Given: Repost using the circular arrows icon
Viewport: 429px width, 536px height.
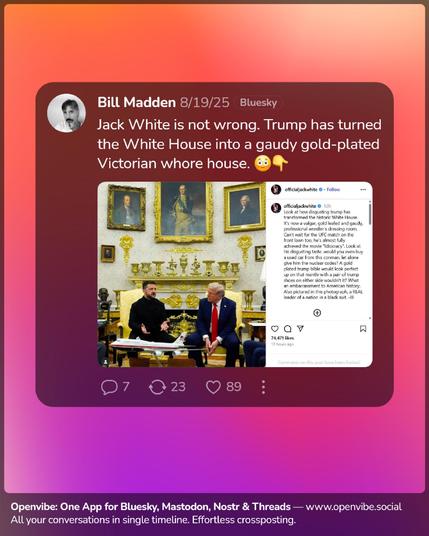Looking at the screenshot, I should coord(158,387).
